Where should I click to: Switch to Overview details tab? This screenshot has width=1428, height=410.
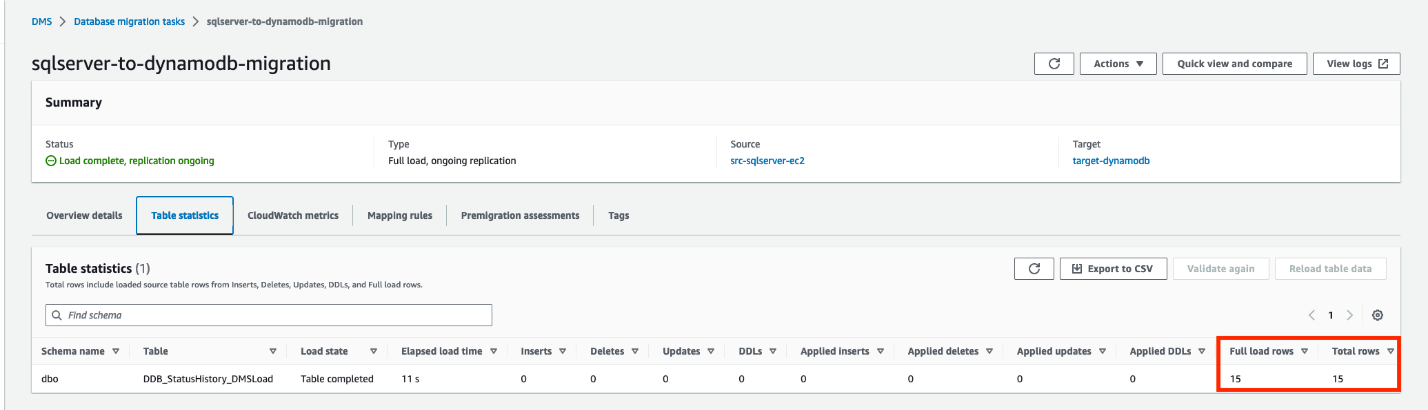click(x=85, y=215)
